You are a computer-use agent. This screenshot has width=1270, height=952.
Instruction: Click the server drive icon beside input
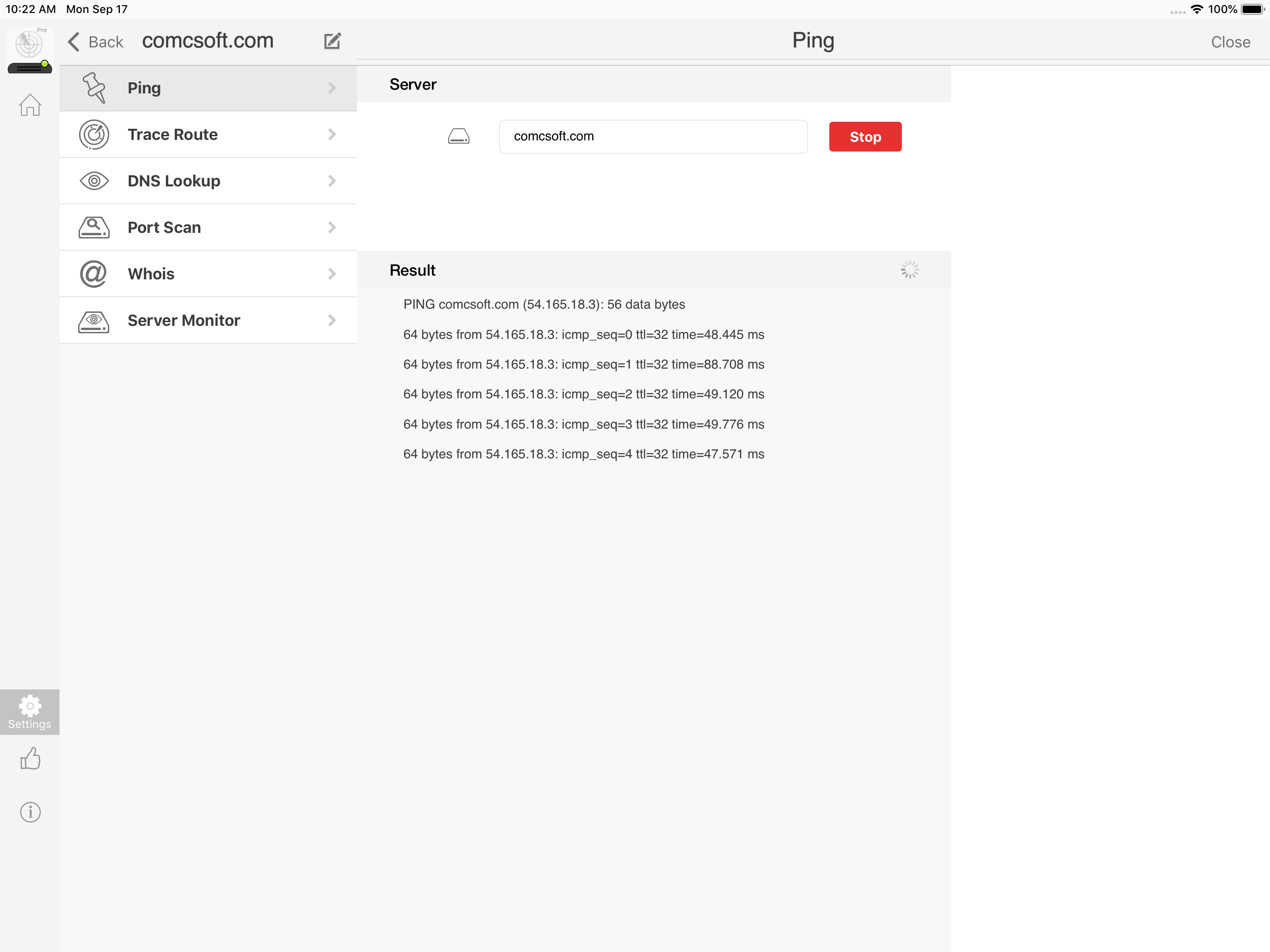[458, 137]
